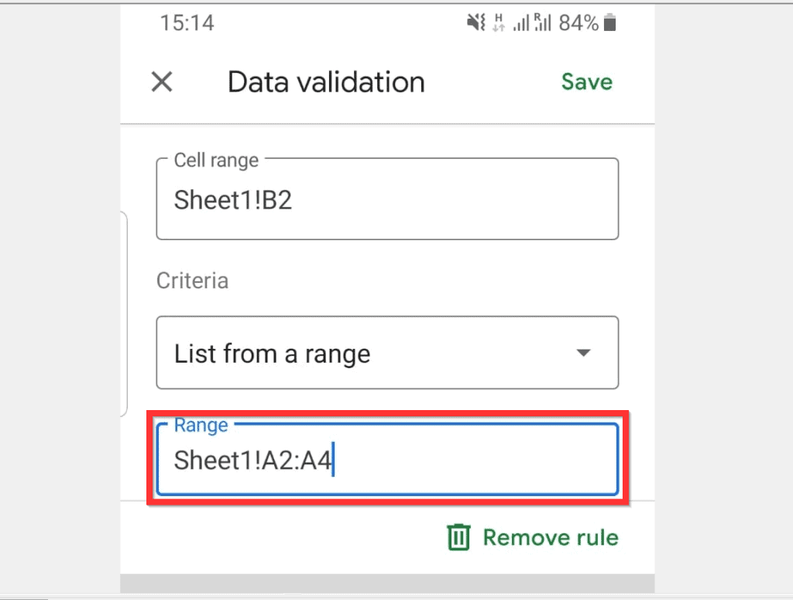Tap the first signal strength bars icon

click(521, 23)
